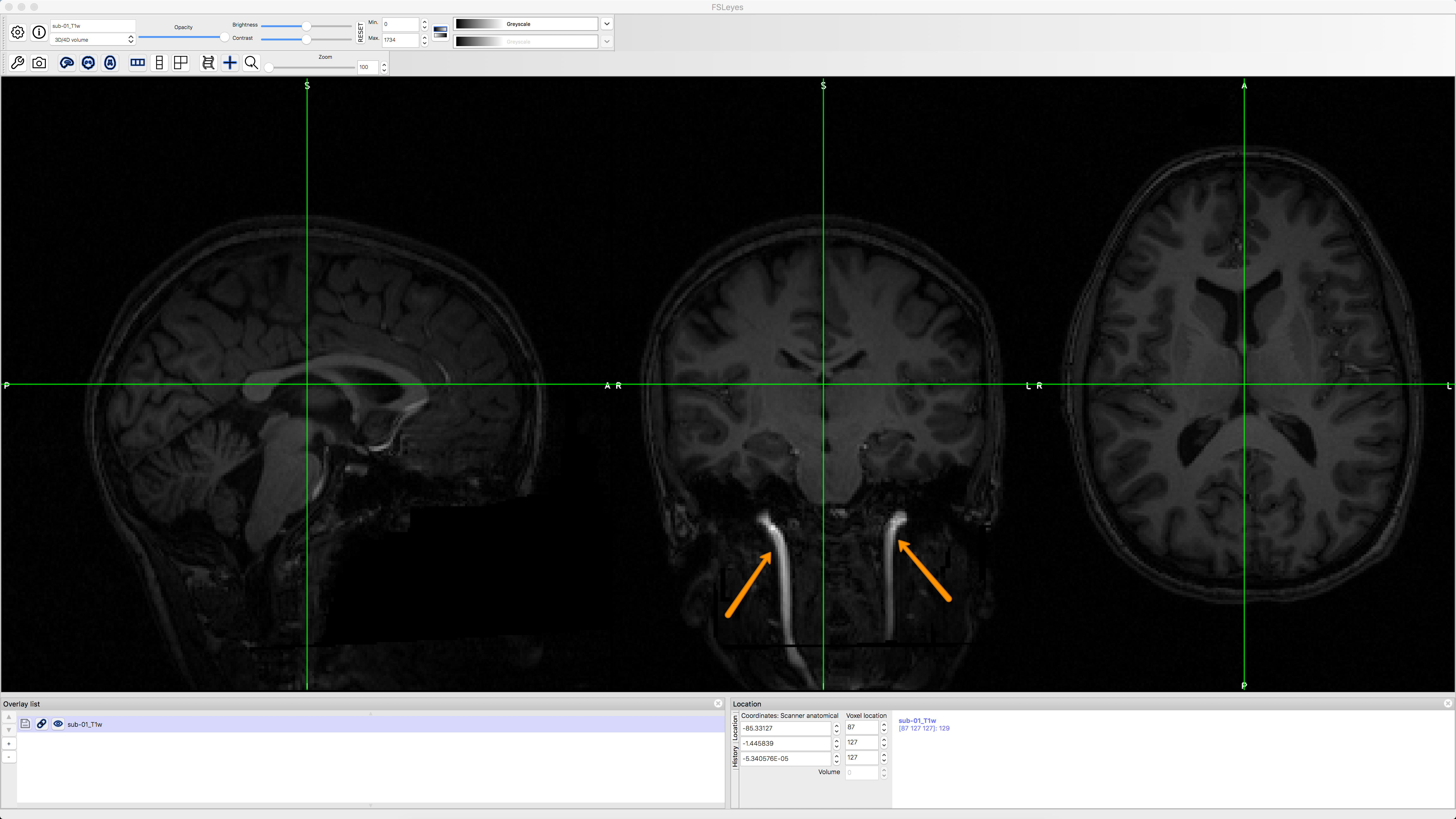
Task: Toggle overlay group link chain icon
Action: pyautogui.click(x=41, y=724)
